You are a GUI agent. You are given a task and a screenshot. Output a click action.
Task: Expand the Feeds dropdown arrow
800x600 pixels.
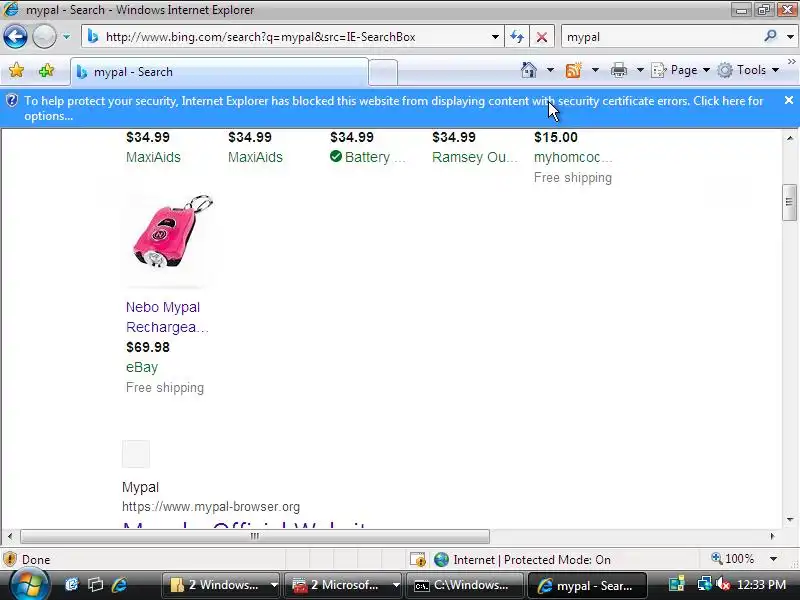pos(595,70)
